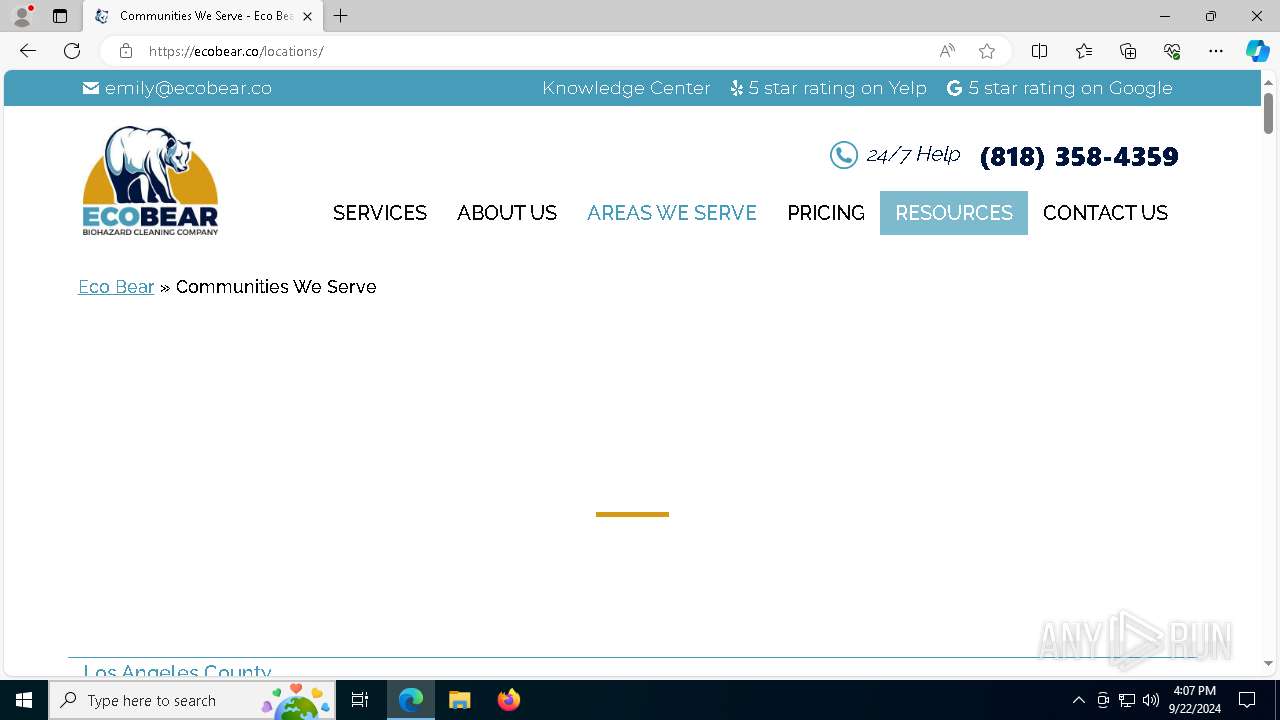Open browser profile avatar icon
The image size is (1280, 720).
coord(22,16)
